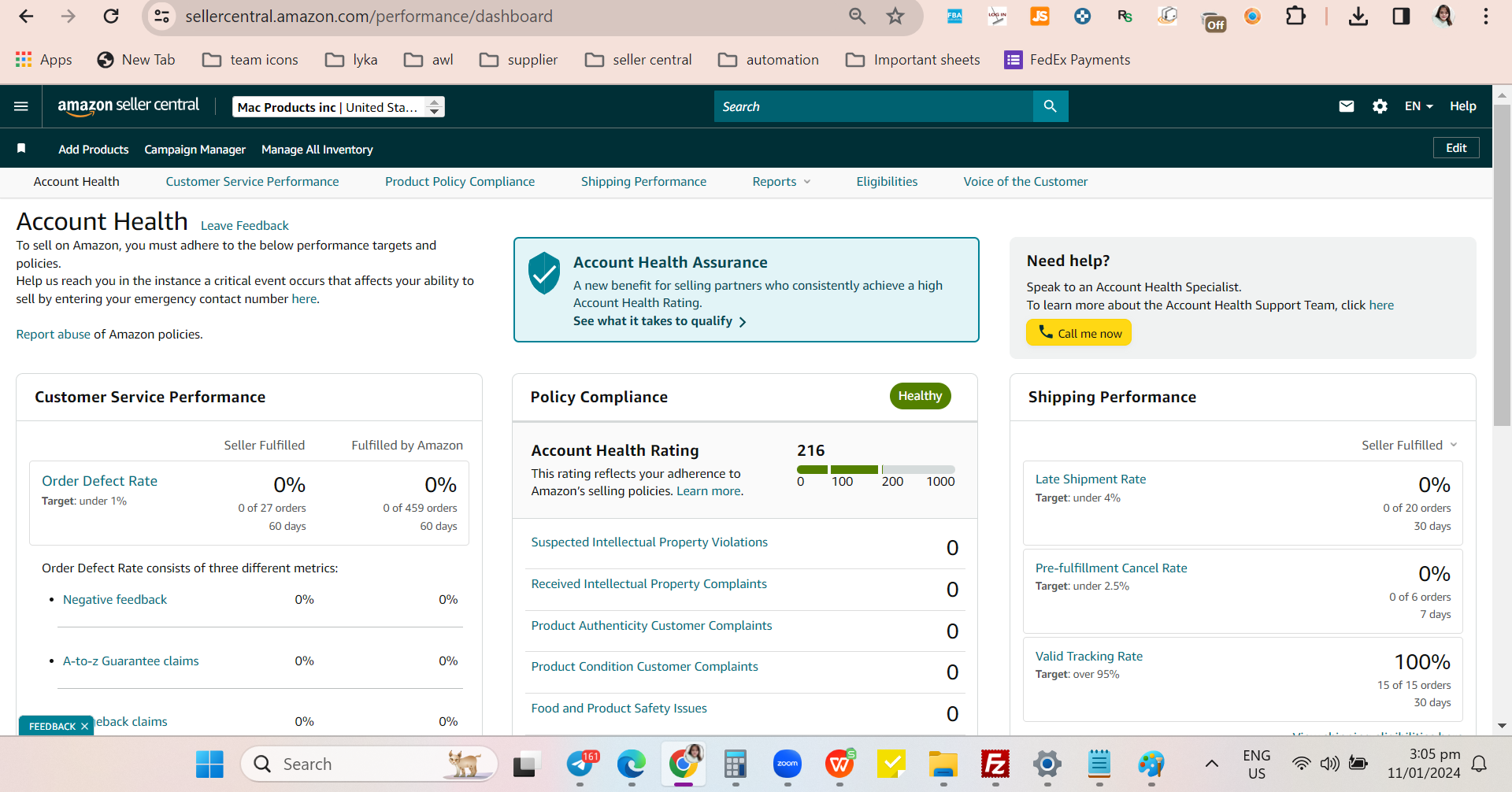Image resolution: width=1512 pixels, height=792 pixels.
Task: Open the Windows Start menu
Action: [x=209, y=764]
